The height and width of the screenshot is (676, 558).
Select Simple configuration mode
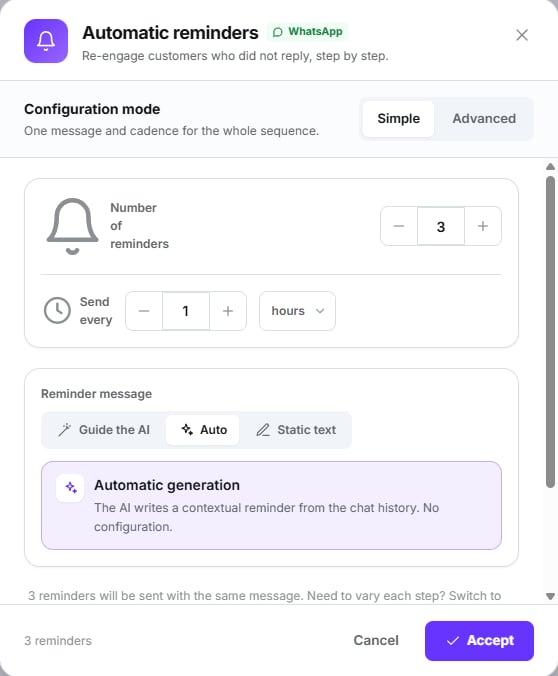click(398, 119)
